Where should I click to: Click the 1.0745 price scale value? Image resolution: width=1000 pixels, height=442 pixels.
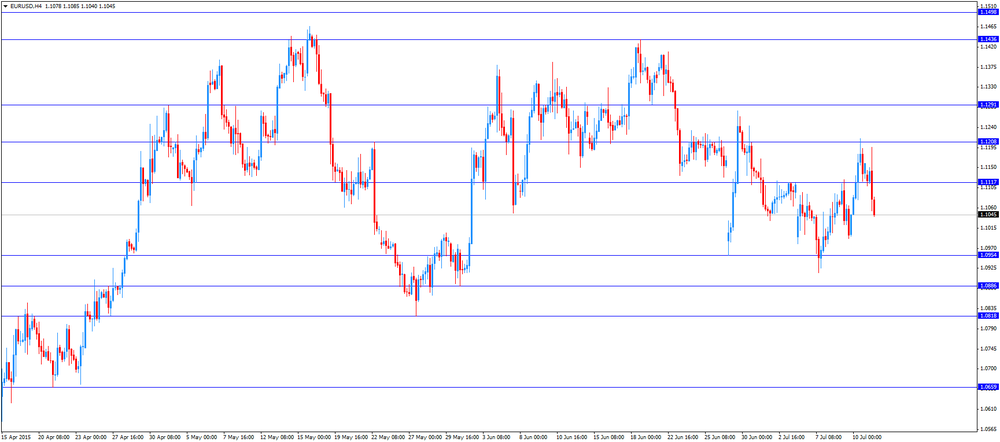click(x=987, y=348)
